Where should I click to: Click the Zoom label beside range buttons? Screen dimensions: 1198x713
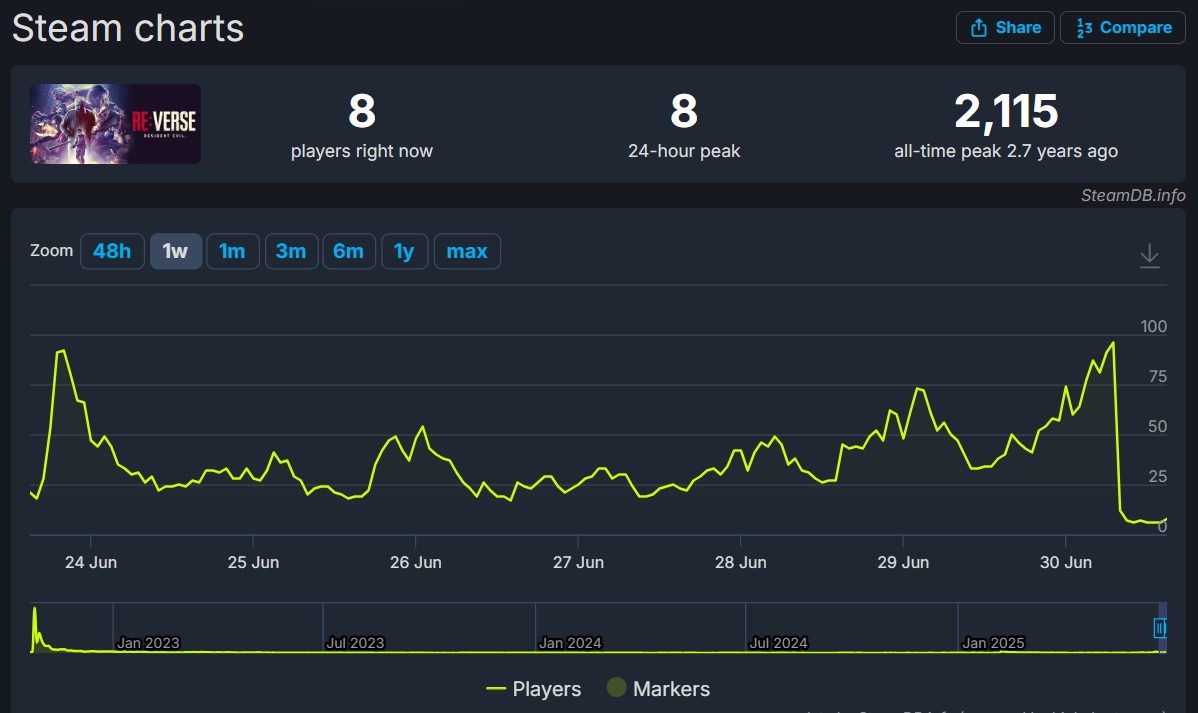(51, 251)
